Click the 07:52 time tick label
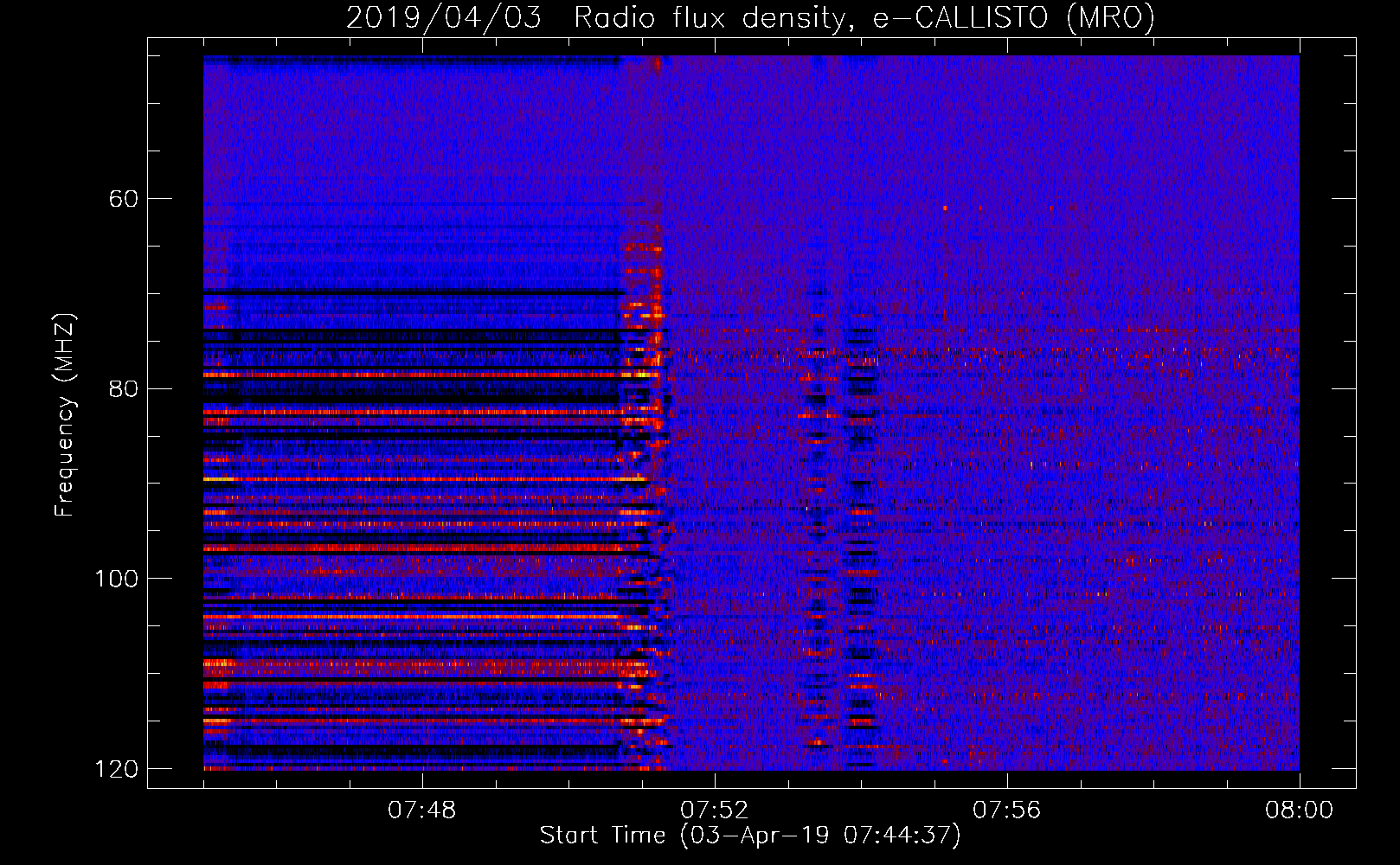 pos(714,810)
